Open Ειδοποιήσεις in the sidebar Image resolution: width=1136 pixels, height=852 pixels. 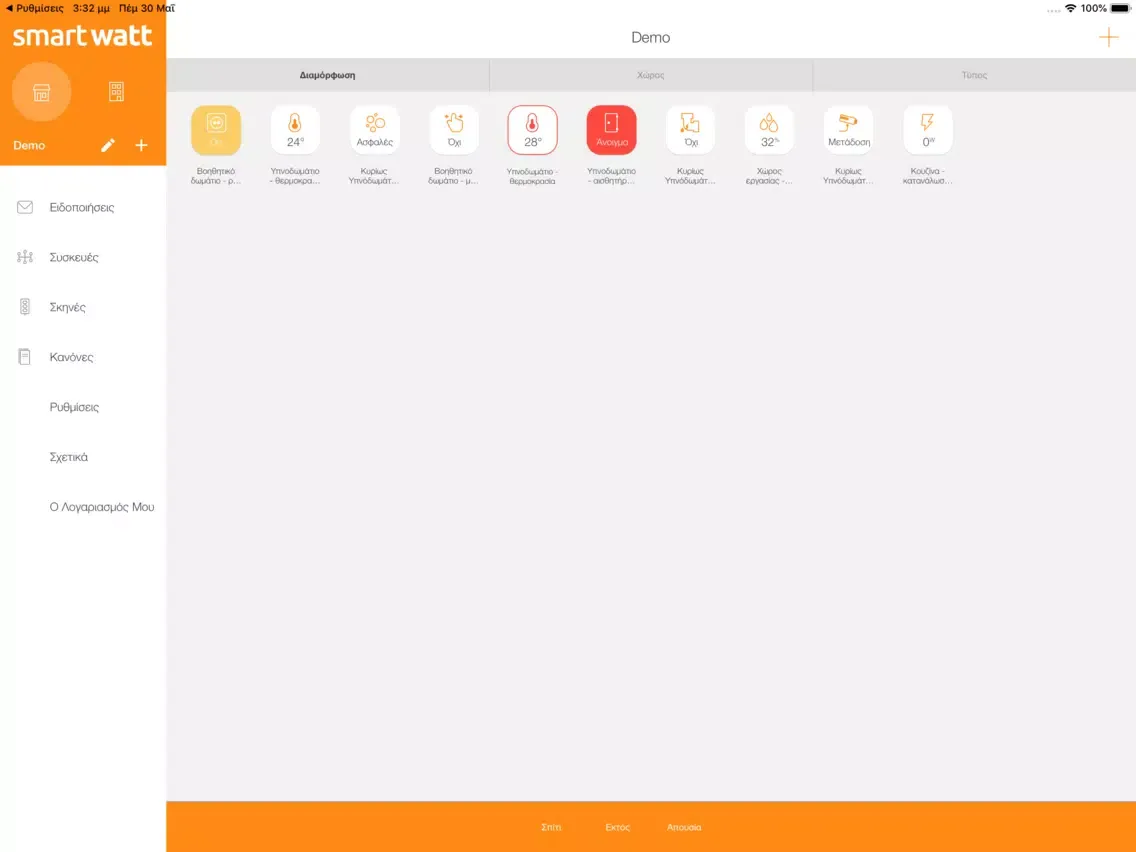[x=83, y=207]
